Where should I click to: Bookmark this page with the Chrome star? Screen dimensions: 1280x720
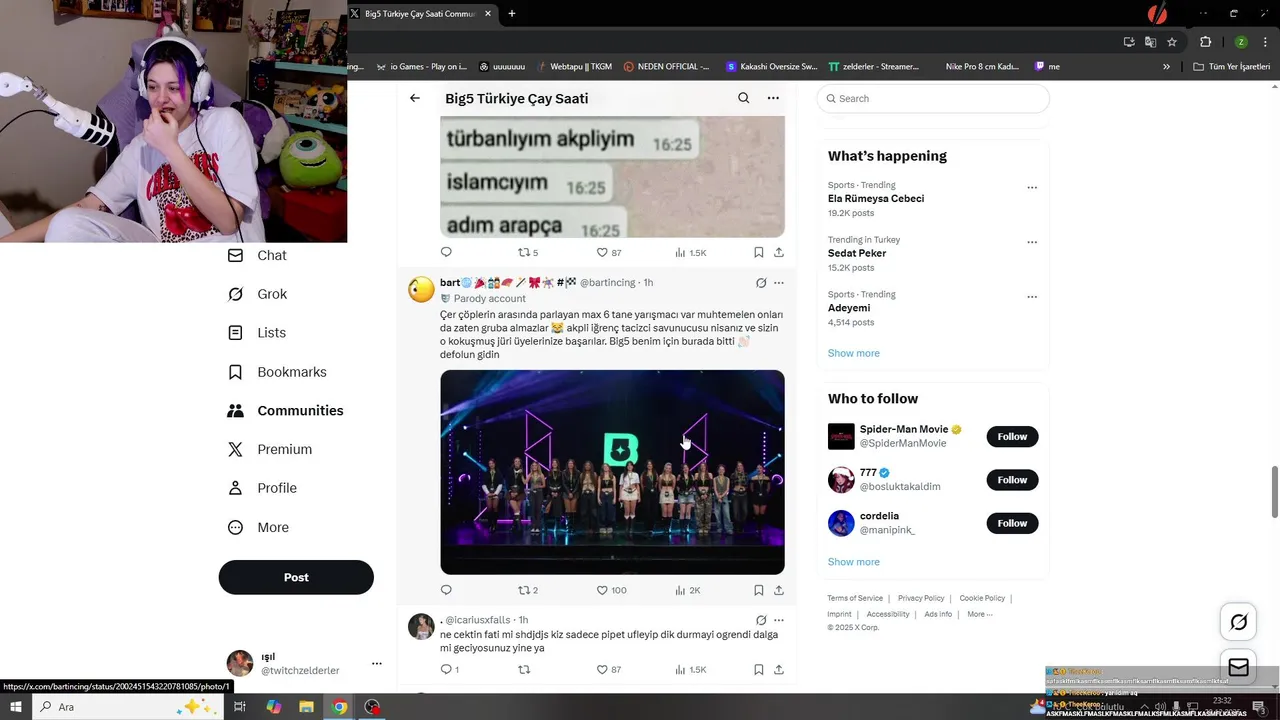[x=1172, y=42]
